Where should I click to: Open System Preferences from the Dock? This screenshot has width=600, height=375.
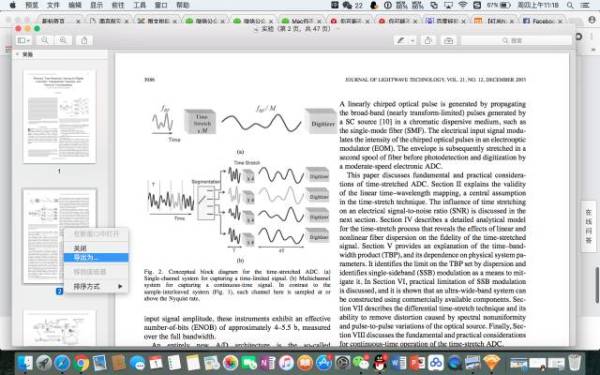(x=342, y=362)
